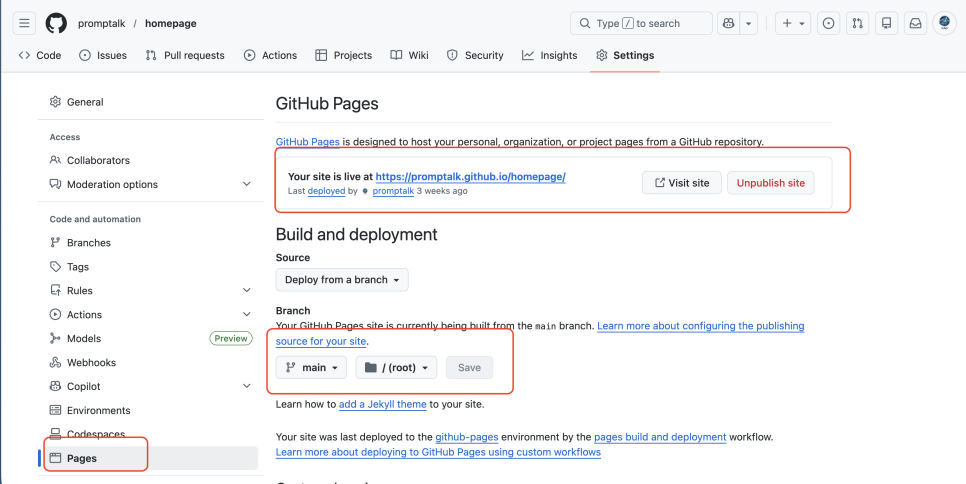Select the Settings tab
The image size is (966, 484).
(625, 55)
